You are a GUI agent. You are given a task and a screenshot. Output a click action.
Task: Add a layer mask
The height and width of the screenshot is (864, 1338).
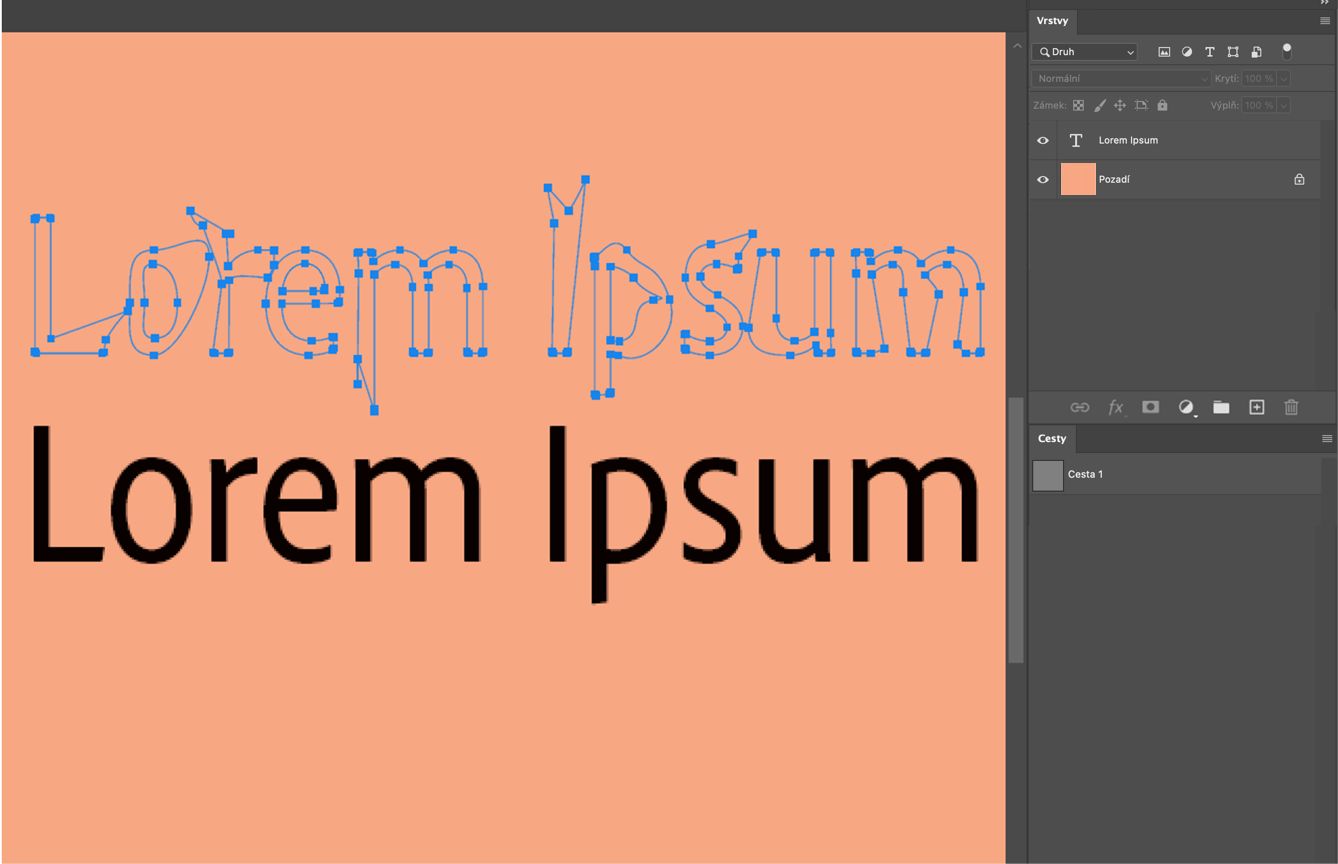[1151, 407]
